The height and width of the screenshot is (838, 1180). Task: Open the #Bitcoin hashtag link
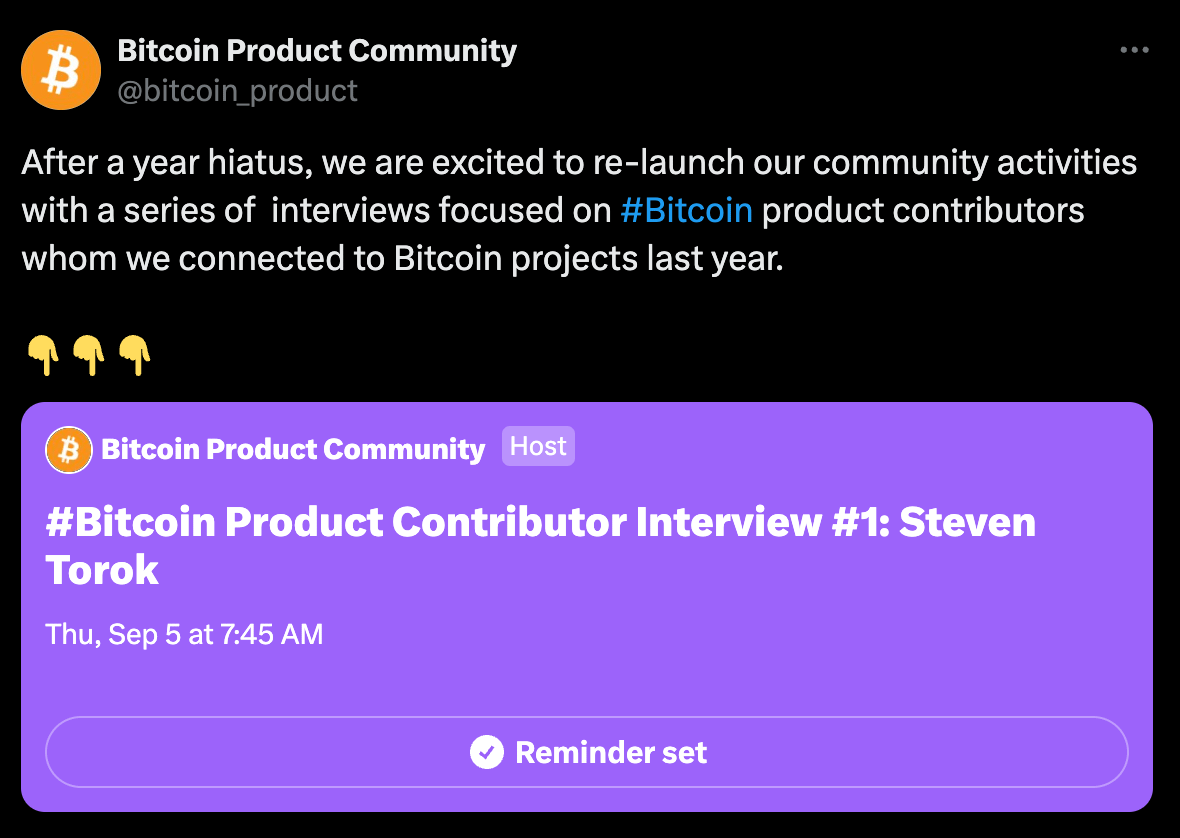click(x=686, y=211)
